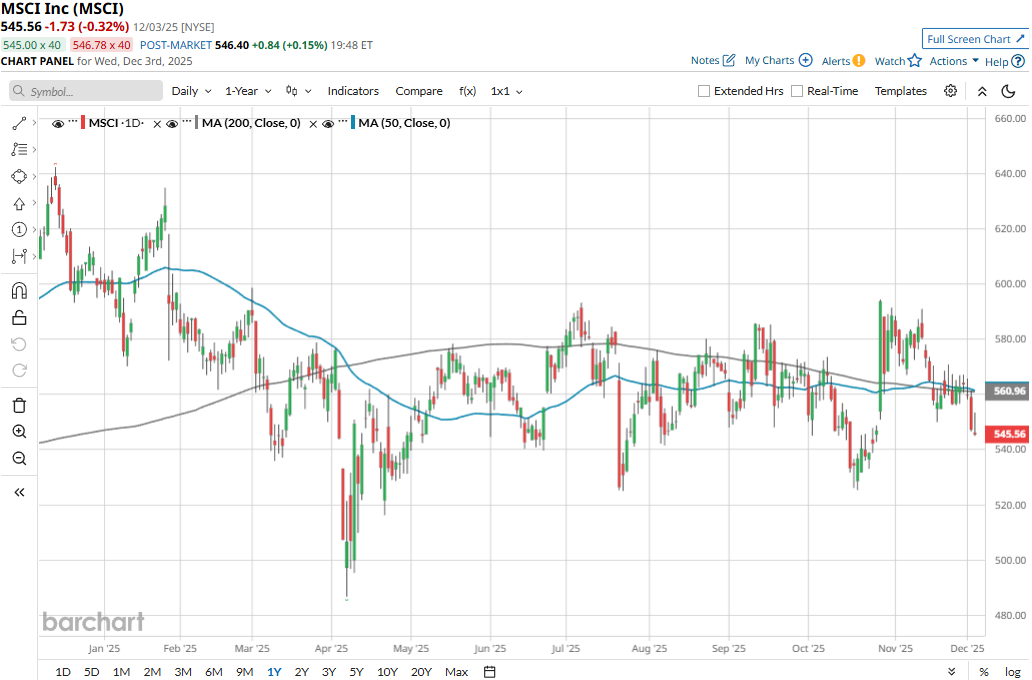The image size is (1032, 680).
Task: Hide the MA (200, Close, 0) line
Action: click(173, 123)
